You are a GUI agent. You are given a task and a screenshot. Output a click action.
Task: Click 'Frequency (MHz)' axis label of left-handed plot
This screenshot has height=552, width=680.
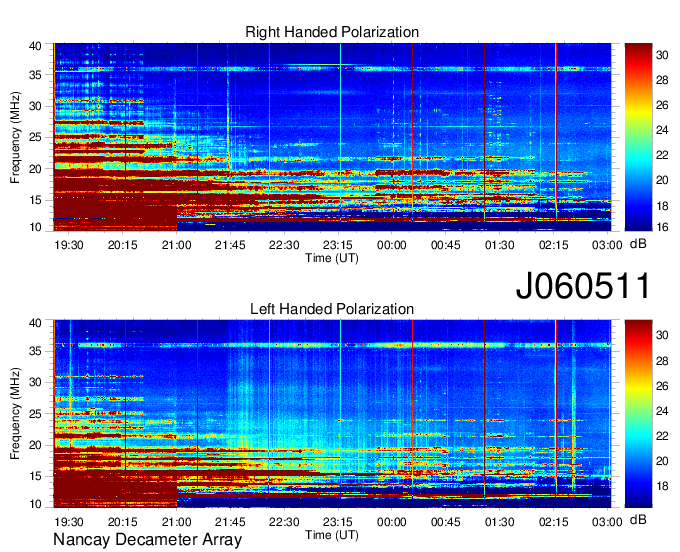coord(15,414)
